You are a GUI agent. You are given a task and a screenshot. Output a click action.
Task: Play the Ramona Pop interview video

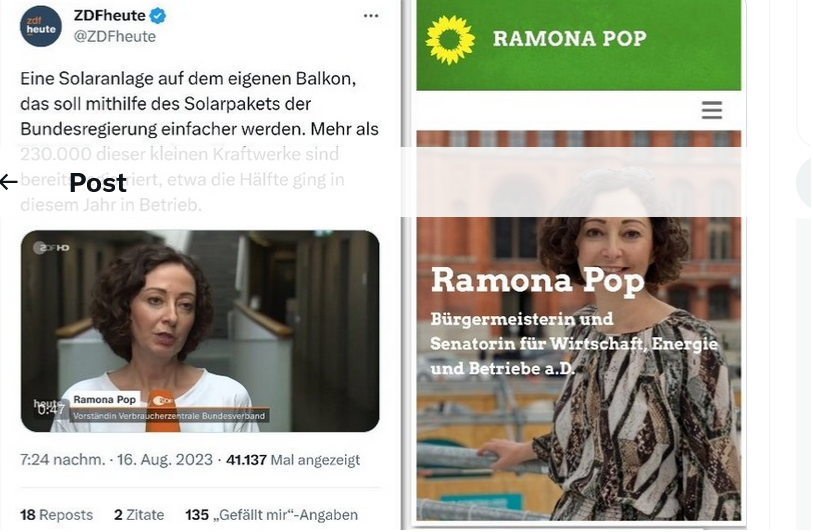200,331
